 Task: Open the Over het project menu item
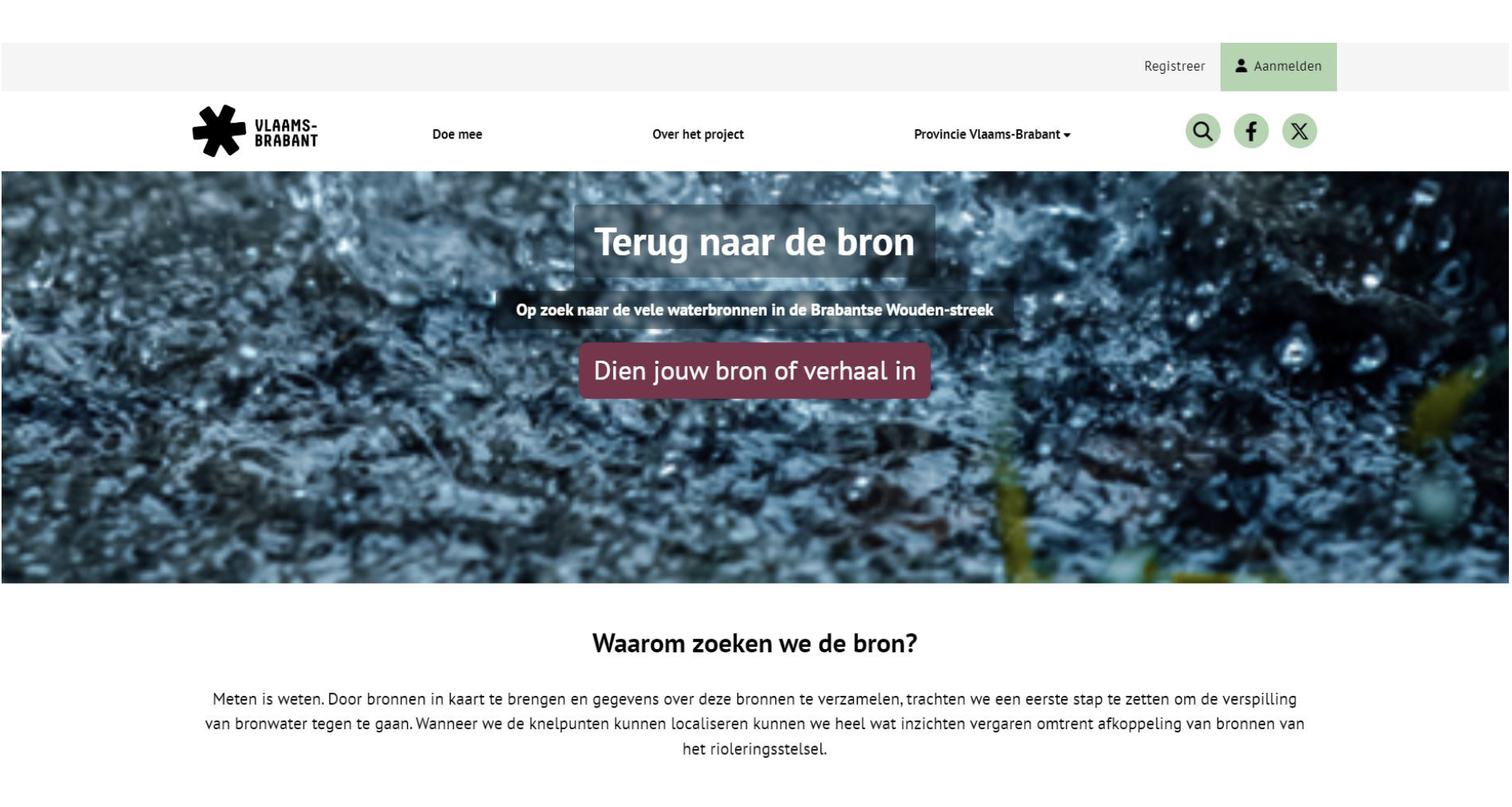pyautogui.click(x=698, y=134)
